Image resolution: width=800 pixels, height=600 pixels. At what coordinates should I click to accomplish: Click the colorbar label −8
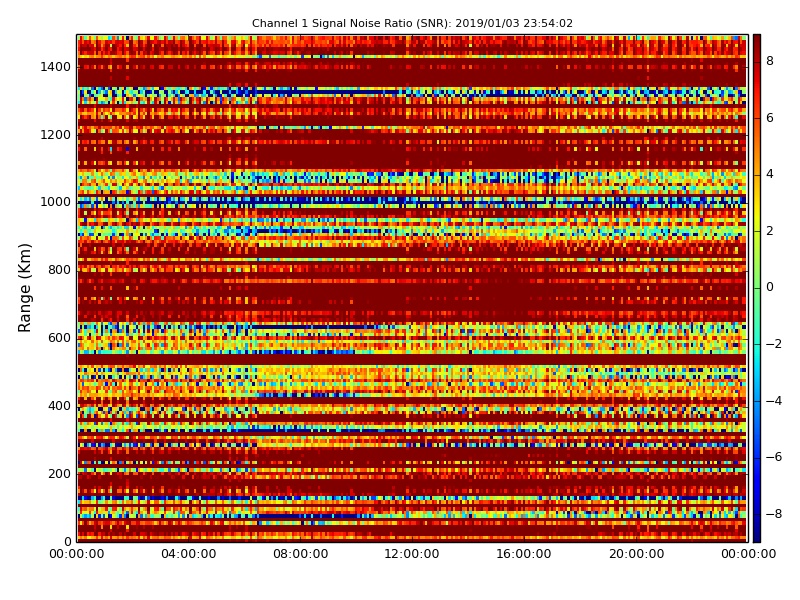click(x=774, y=514)
